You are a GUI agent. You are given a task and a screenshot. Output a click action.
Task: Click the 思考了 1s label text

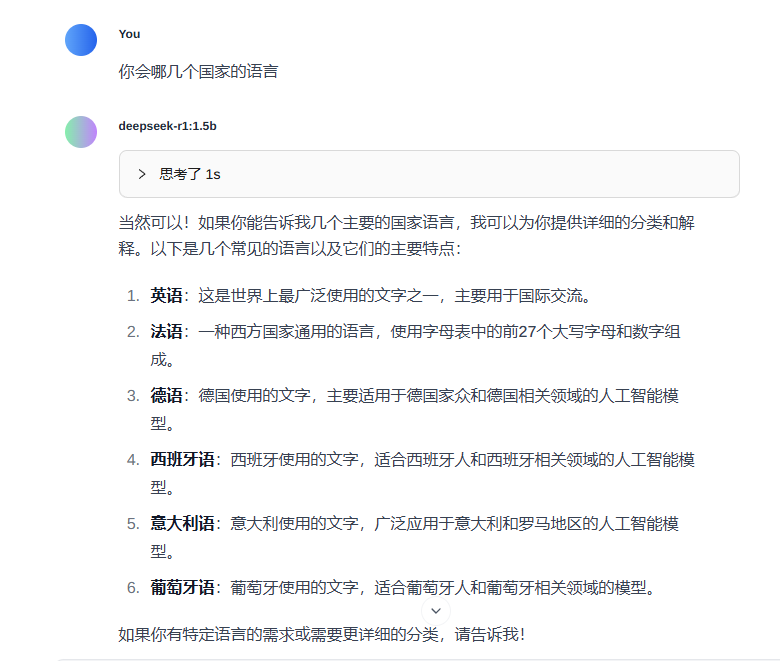(x=190, y=174)
